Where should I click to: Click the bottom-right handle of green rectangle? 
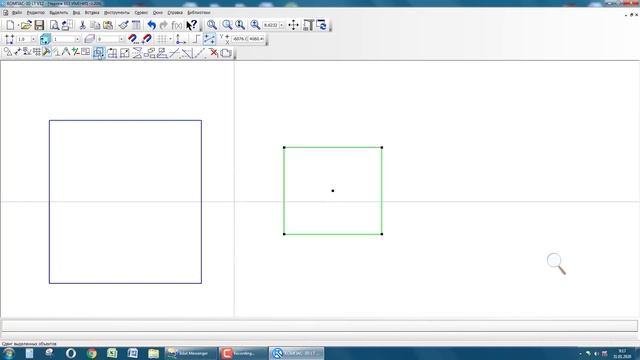point(382,234)
